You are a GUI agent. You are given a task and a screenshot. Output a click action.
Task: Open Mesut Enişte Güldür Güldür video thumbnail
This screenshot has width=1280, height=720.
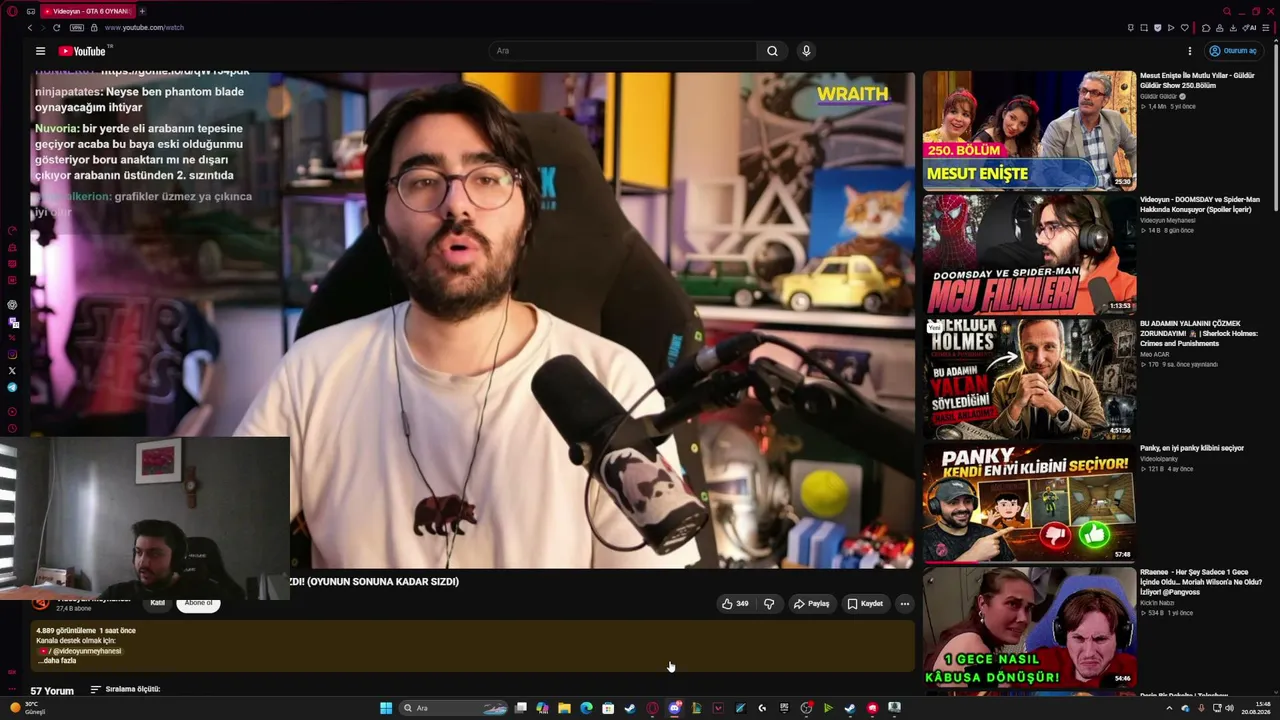pyautogui.click(x=1029, y=130)
